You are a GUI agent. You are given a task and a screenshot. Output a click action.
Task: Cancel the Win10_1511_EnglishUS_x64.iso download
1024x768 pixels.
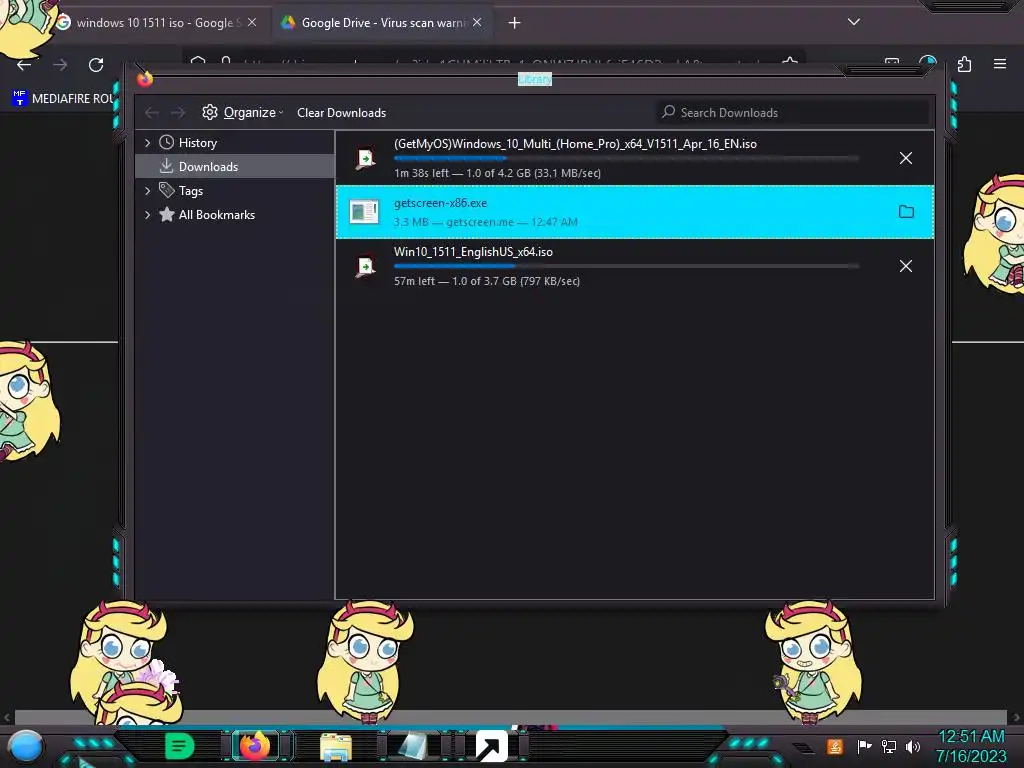coord(906,266)
